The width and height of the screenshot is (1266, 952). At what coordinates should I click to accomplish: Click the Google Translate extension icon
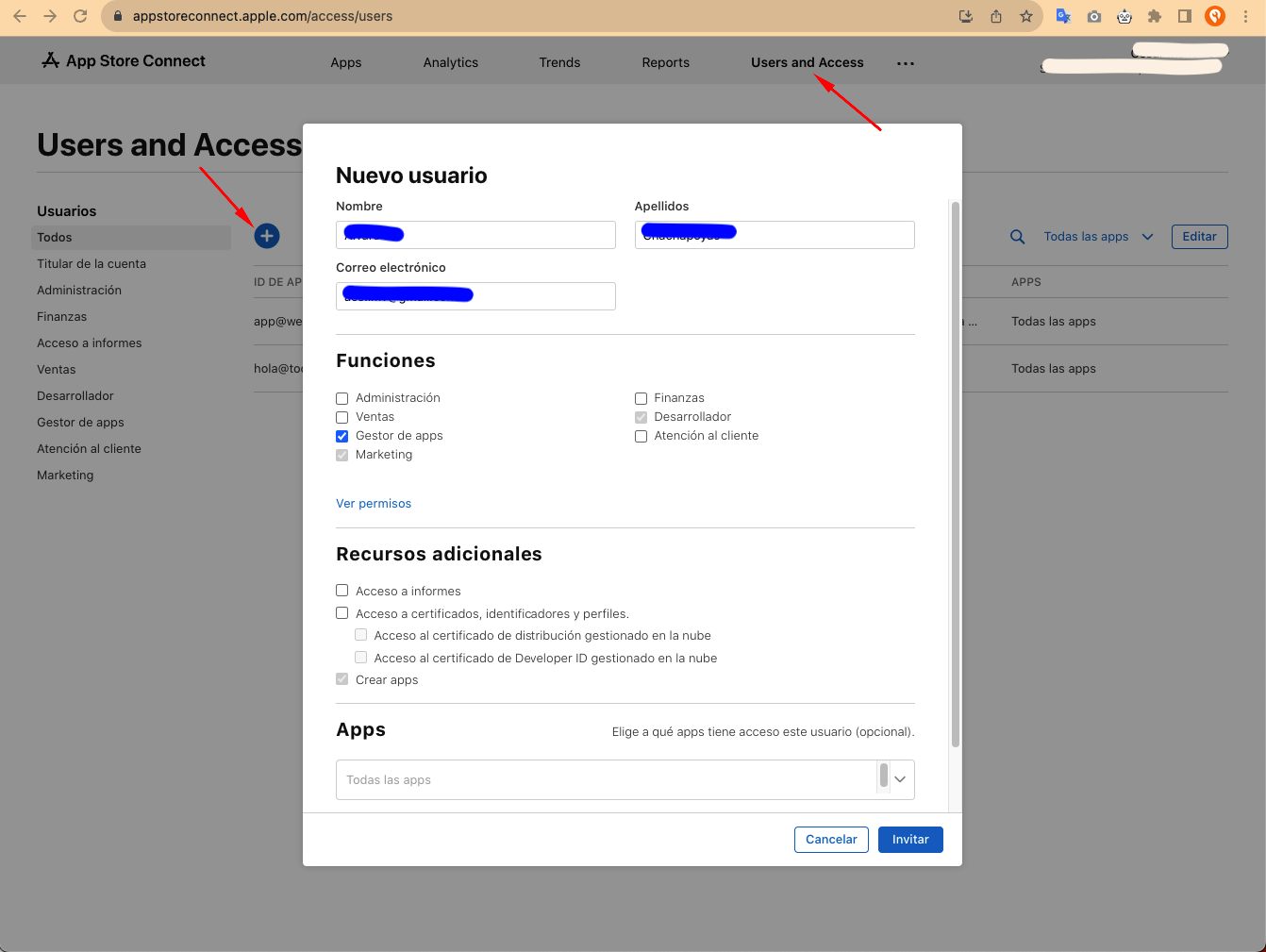[x=1063, y=16]
